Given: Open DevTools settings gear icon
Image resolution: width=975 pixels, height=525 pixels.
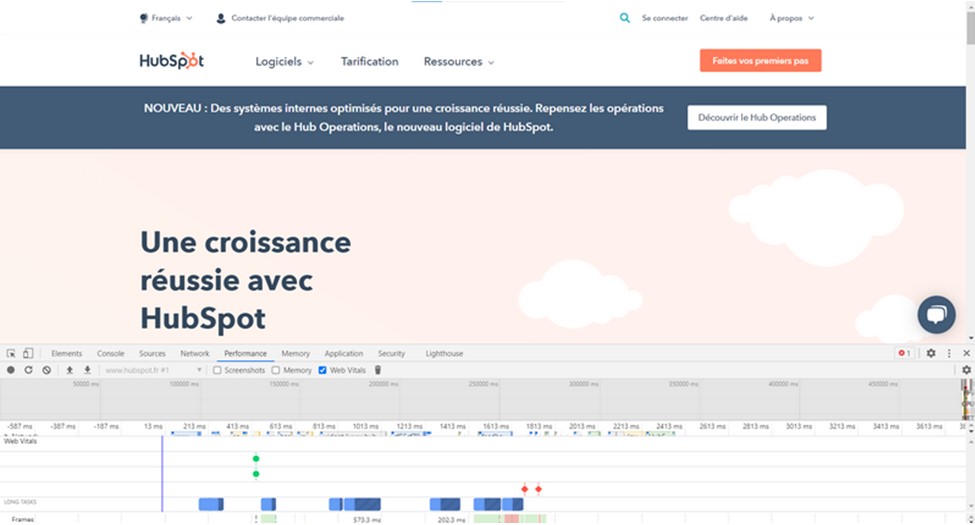Looking at the screenshot, I should (931, 353).
